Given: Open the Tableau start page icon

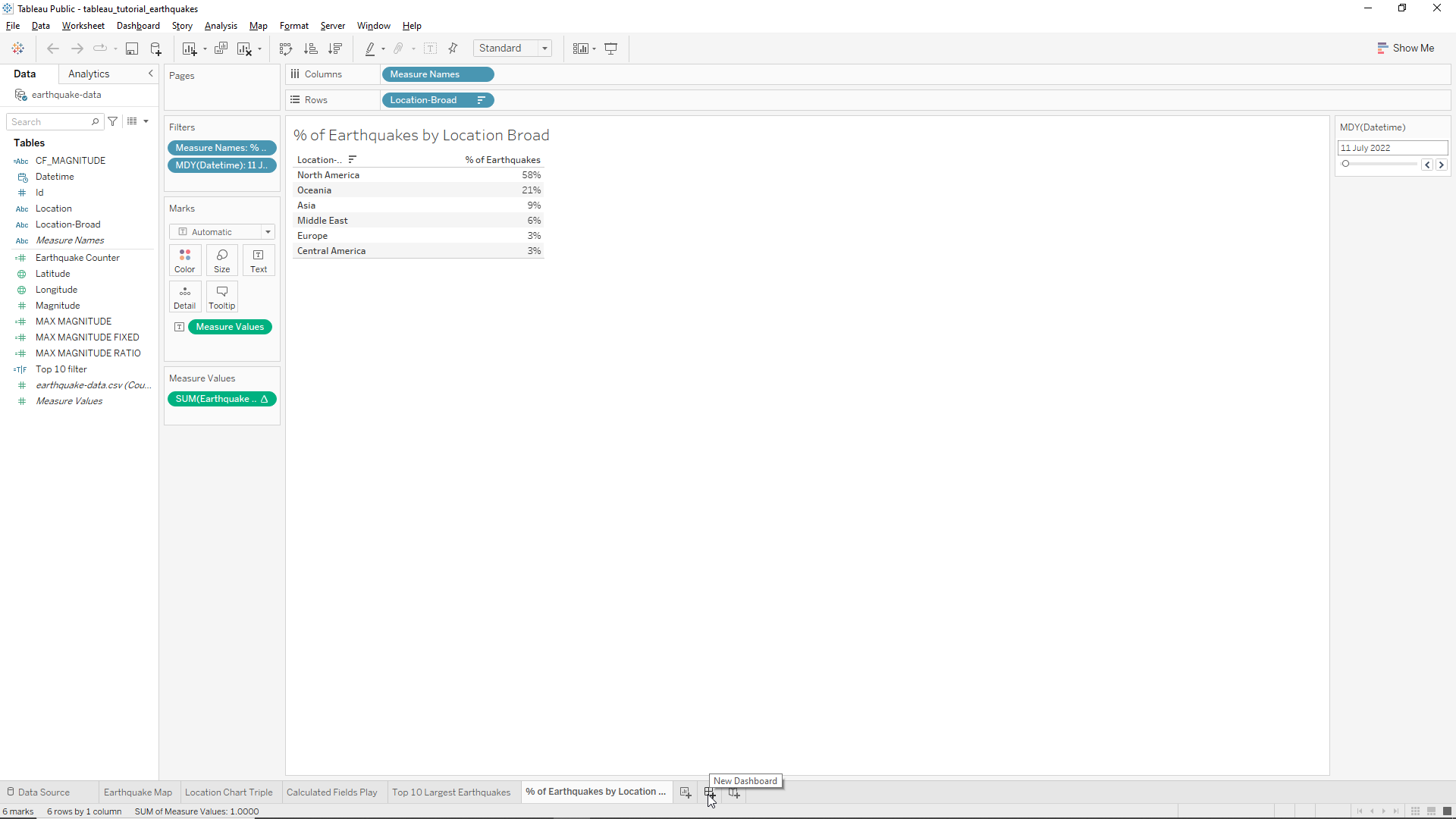Looking at the screenshot, I should click(x=18, y=49).
